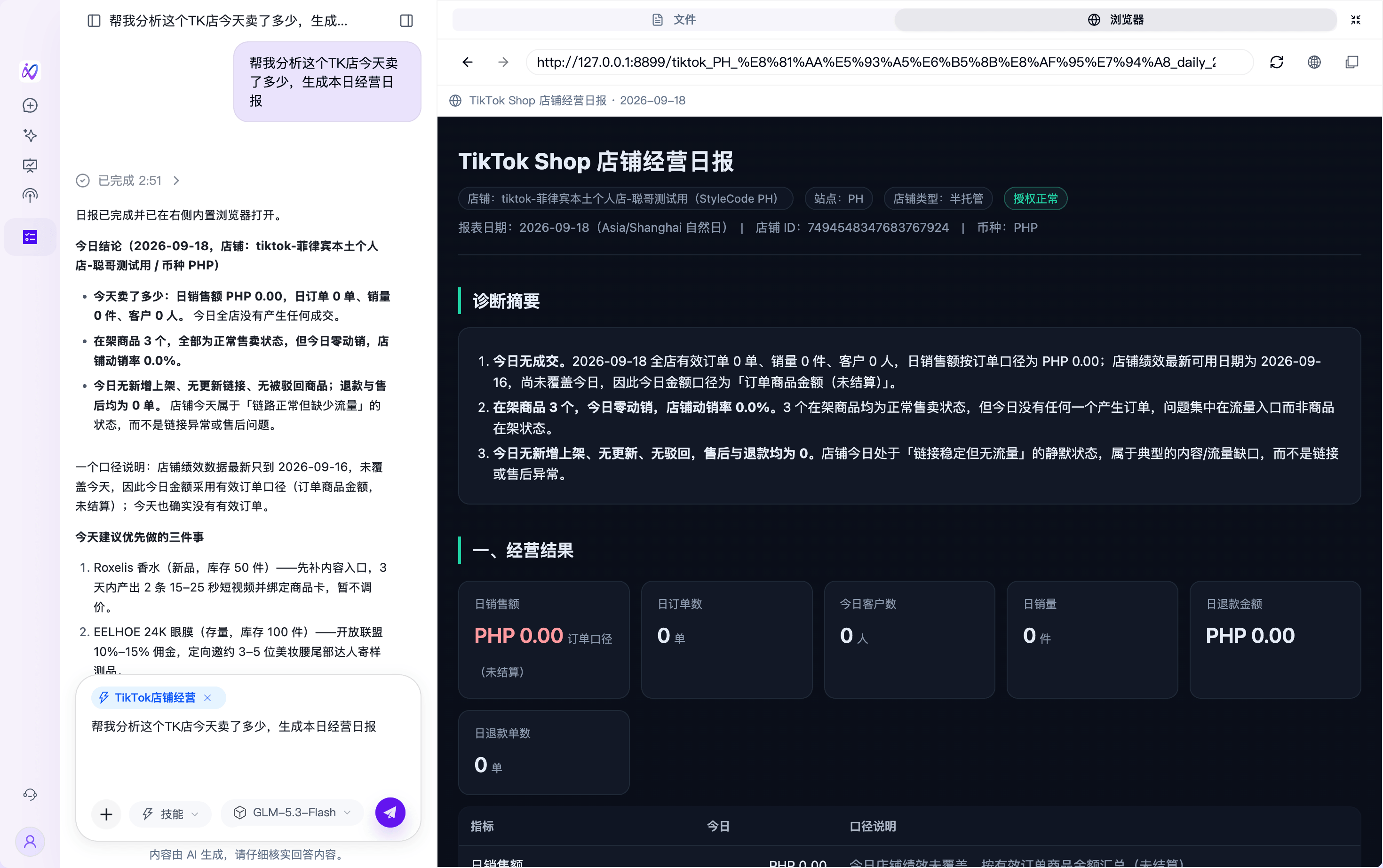This screenshot has width=1383, height=868.
Task: Go back in the built-in browser
Action: point(468,62)
